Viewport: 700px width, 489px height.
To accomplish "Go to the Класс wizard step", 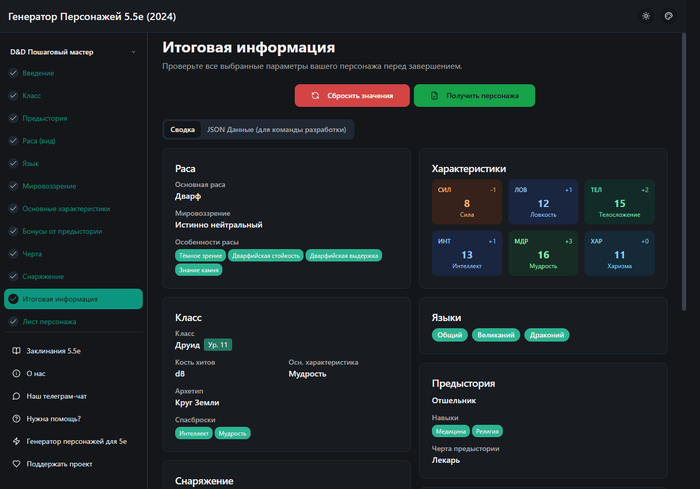I will 32,96.
